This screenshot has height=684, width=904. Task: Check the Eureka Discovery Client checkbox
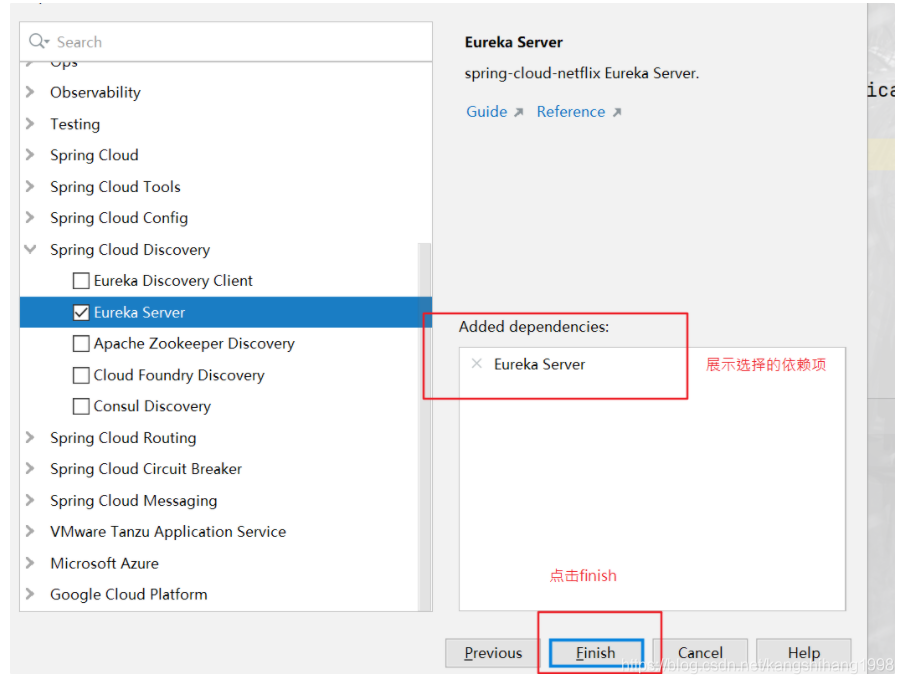[x=81, y=281]
